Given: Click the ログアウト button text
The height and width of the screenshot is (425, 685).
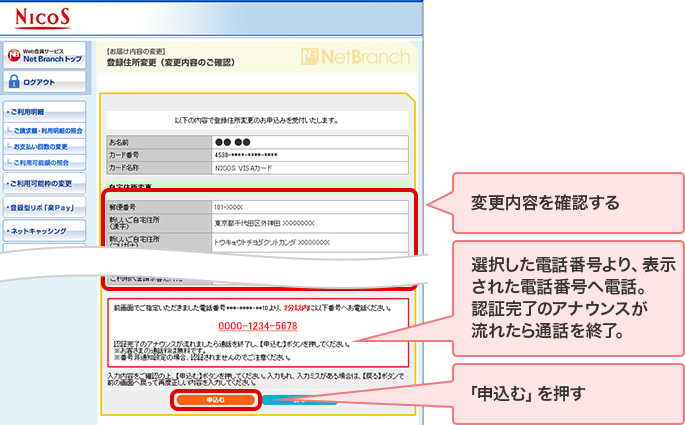Looking at the screenshot, I should coord(42,82).
